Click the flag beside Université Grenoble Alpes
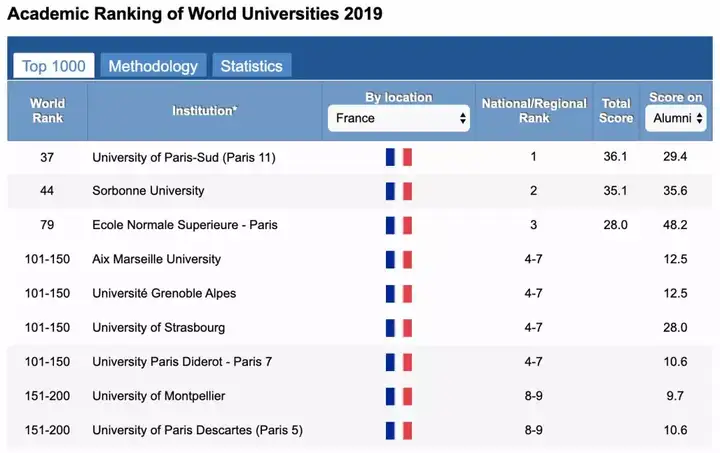Image resolution: width=720 pixels, height=453 pixels. tap(398, 293)
